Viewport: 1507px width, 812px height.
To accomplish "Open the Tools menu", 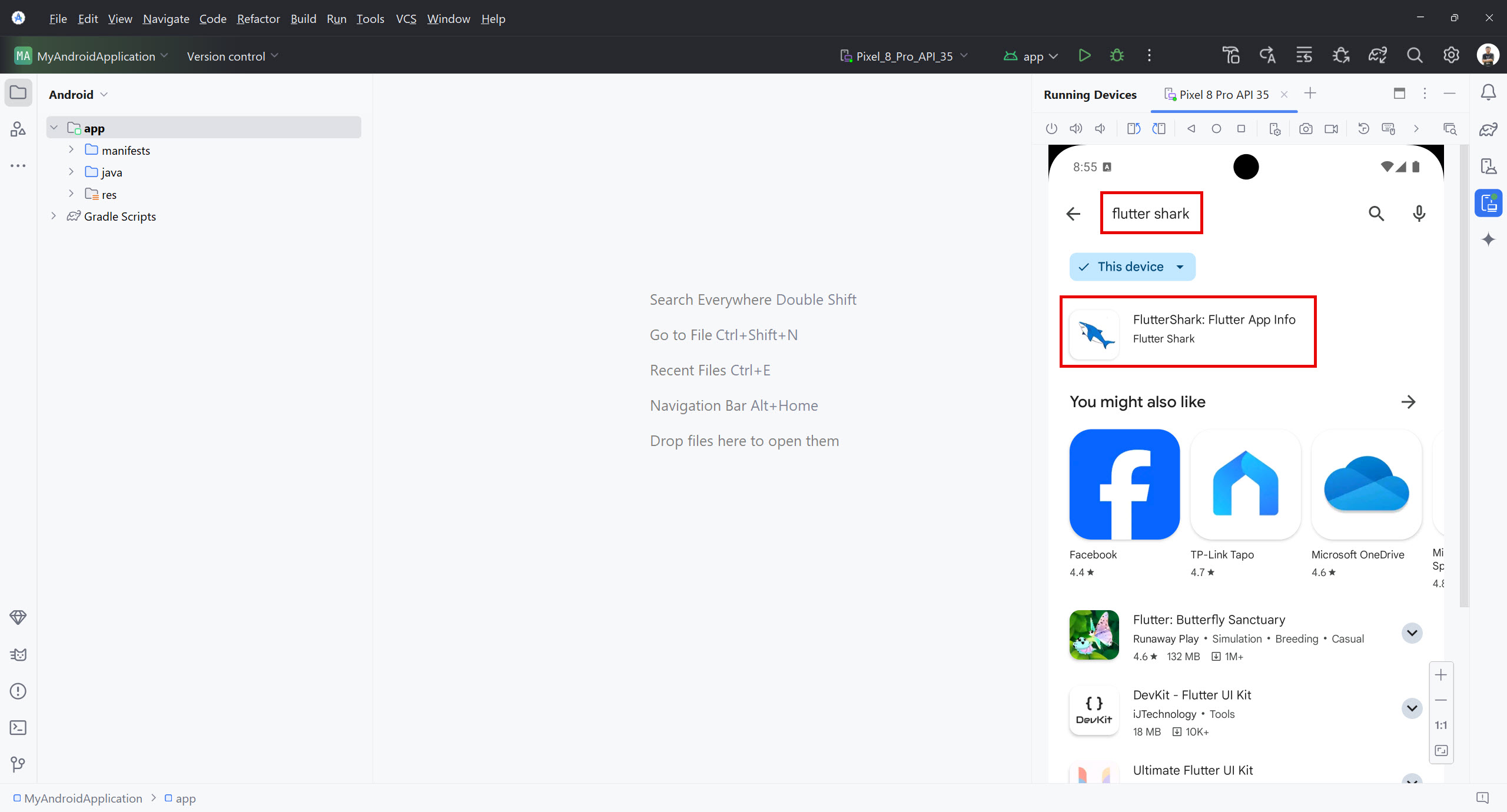I will [370, 19].
